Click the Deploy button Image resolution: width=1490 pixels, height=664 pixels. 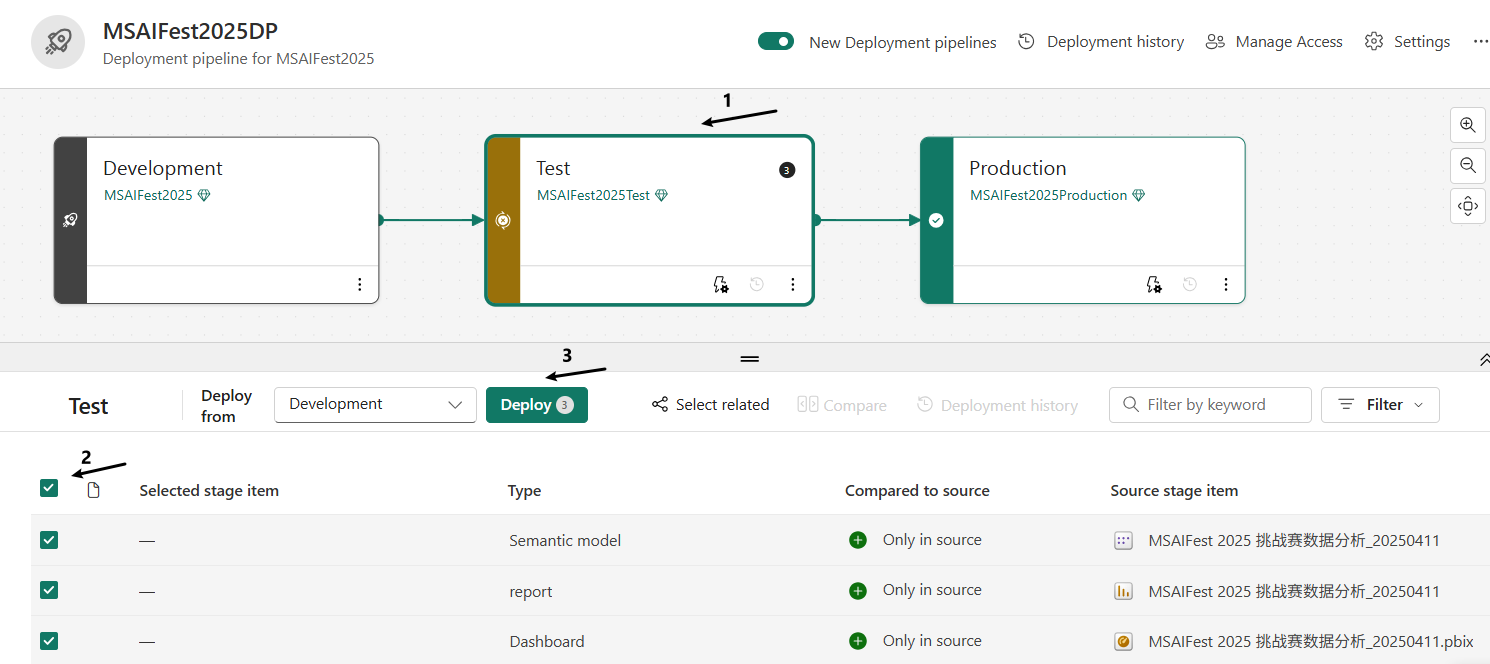537,405
